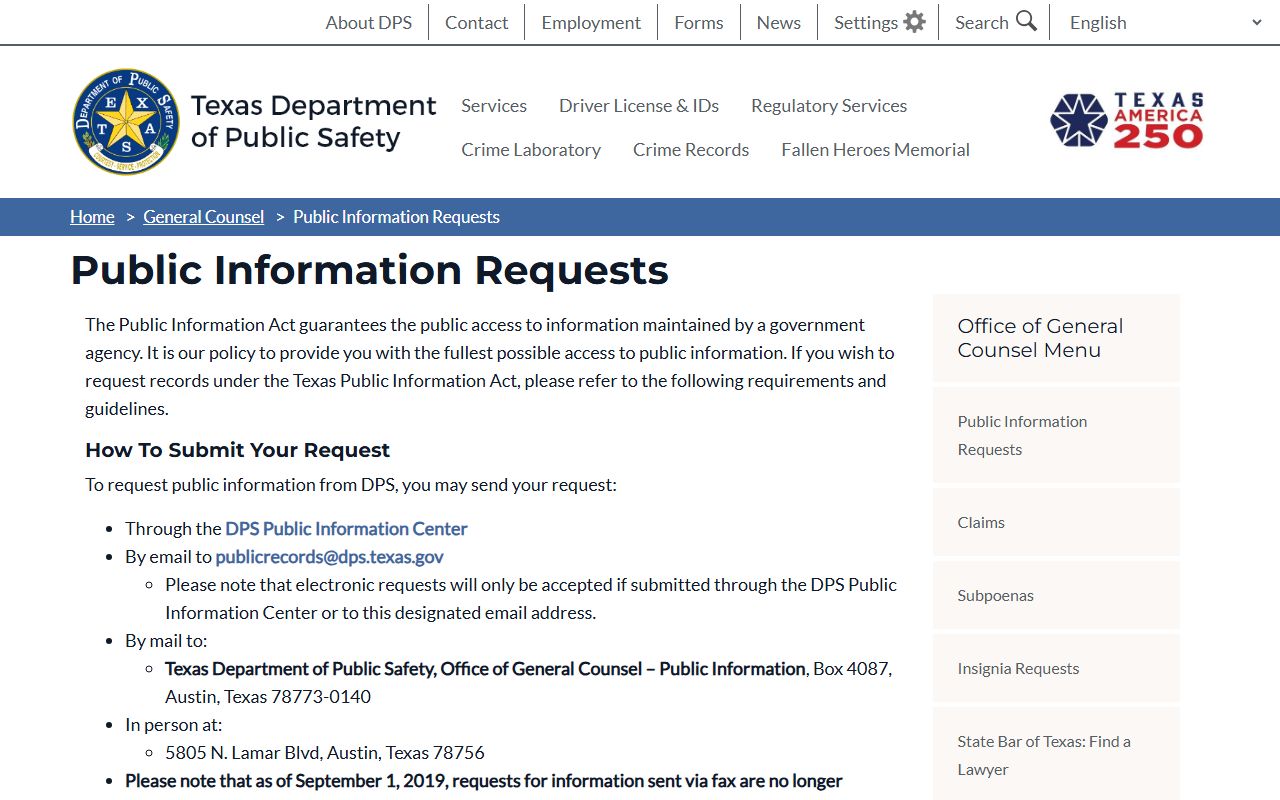Open Driver License & IDs menu
The height and width of the screenshot is (800, 1280).
[x=639, y=105]
